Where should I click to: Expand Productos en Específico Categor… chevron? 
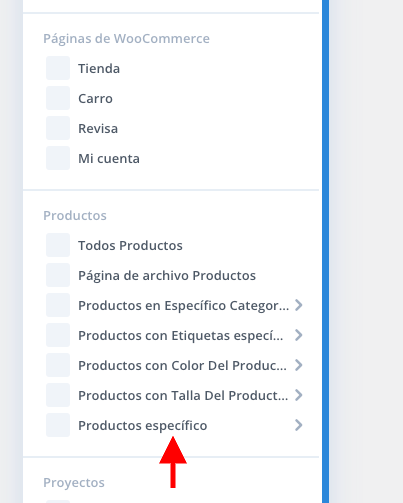pyautogui.click(x=299, y=305)
